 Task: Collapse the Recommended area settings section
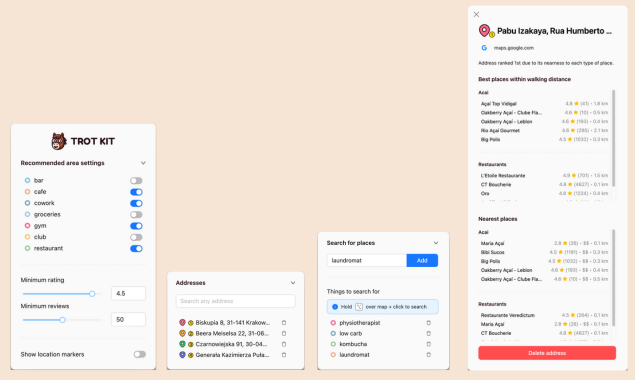pos(143,163)
